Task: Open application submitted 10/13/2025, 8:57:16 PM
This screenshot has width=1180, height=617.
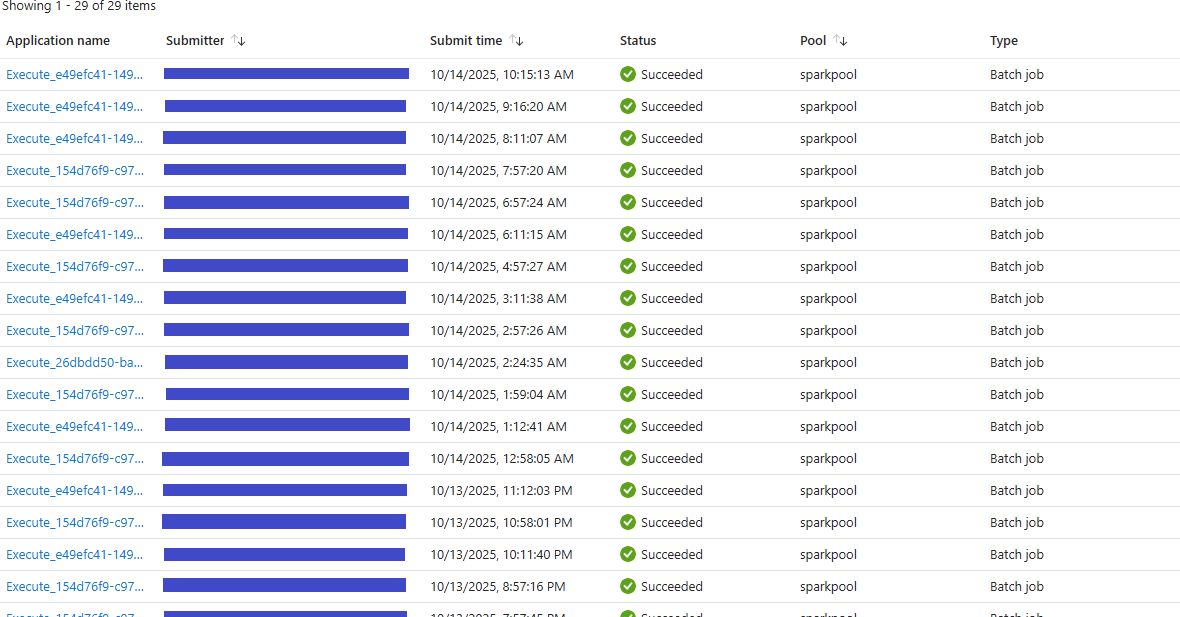Action: click(x=75, y=586)
